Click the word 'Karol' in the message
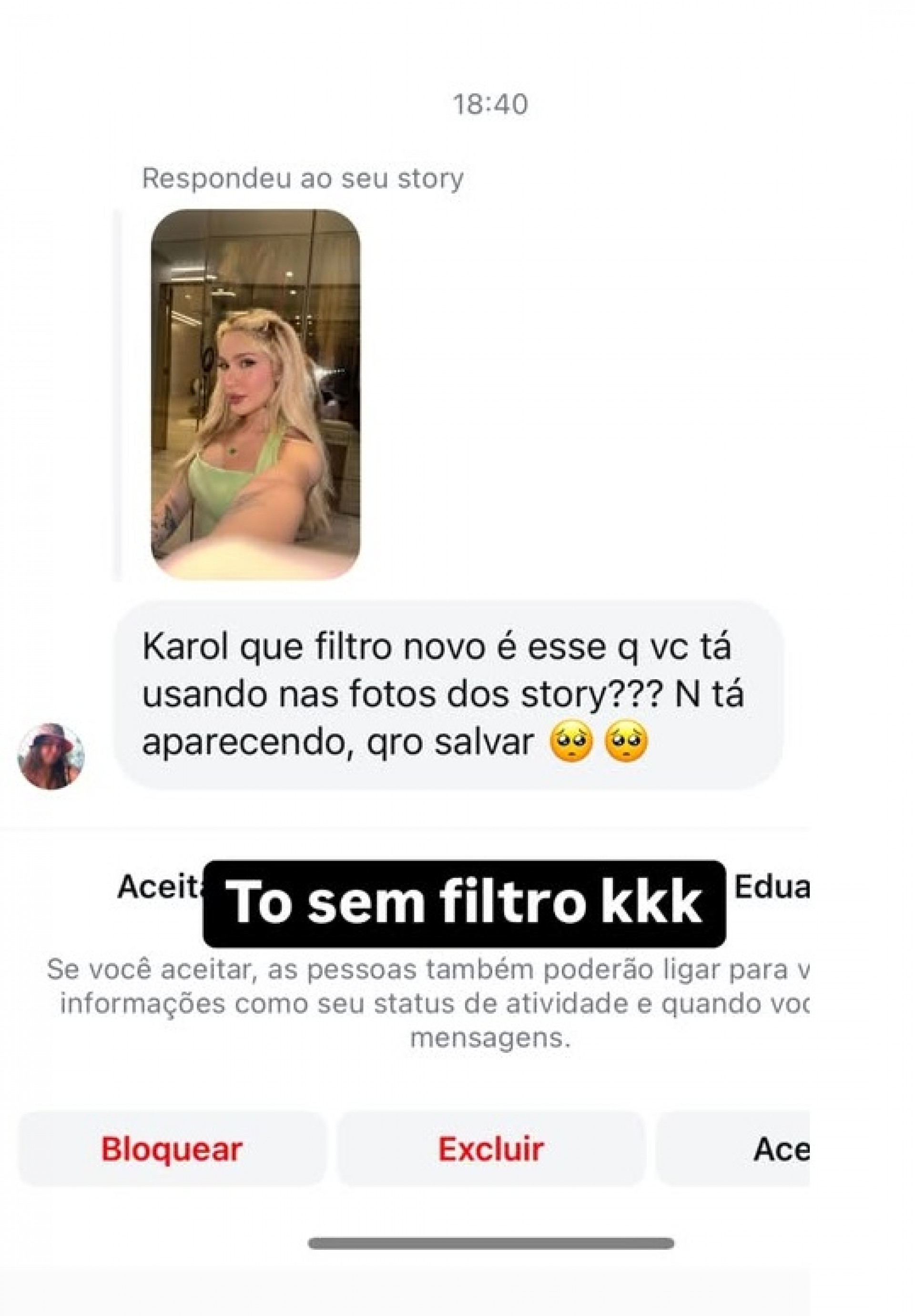 pos(184,647)
